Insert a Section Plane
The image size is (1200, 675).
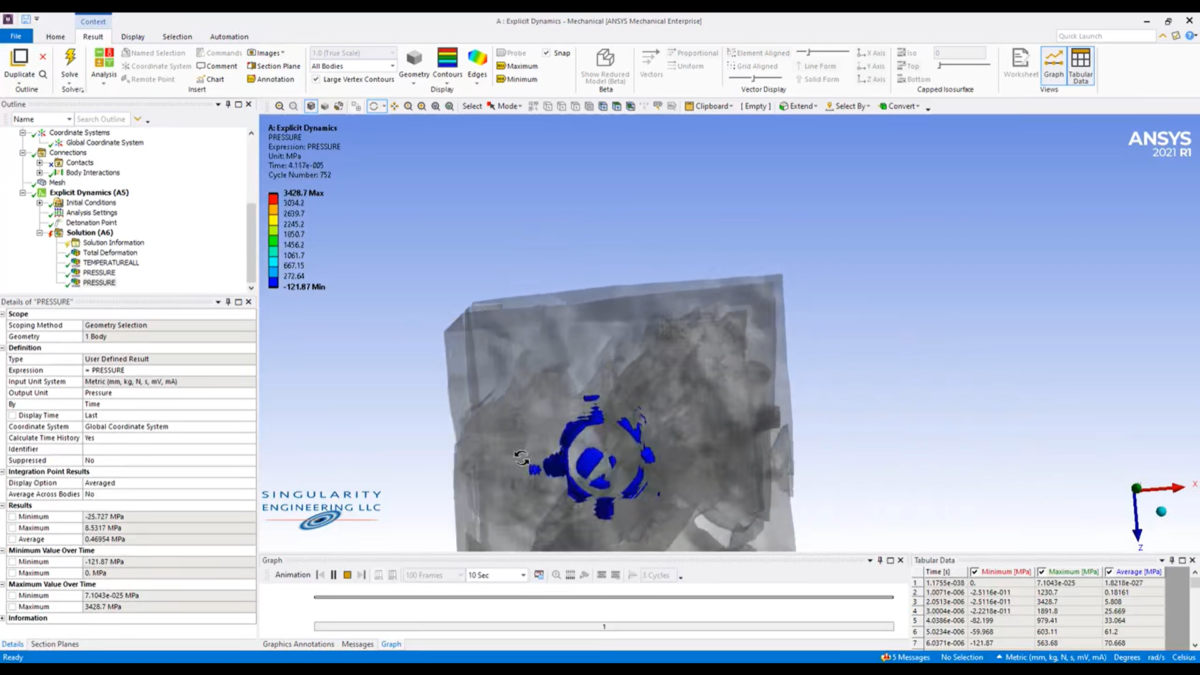click(273, 66)
